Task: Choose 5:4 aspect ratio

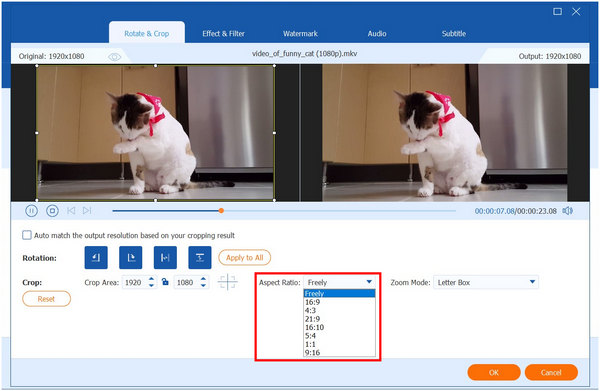Action: coord(339,336)
